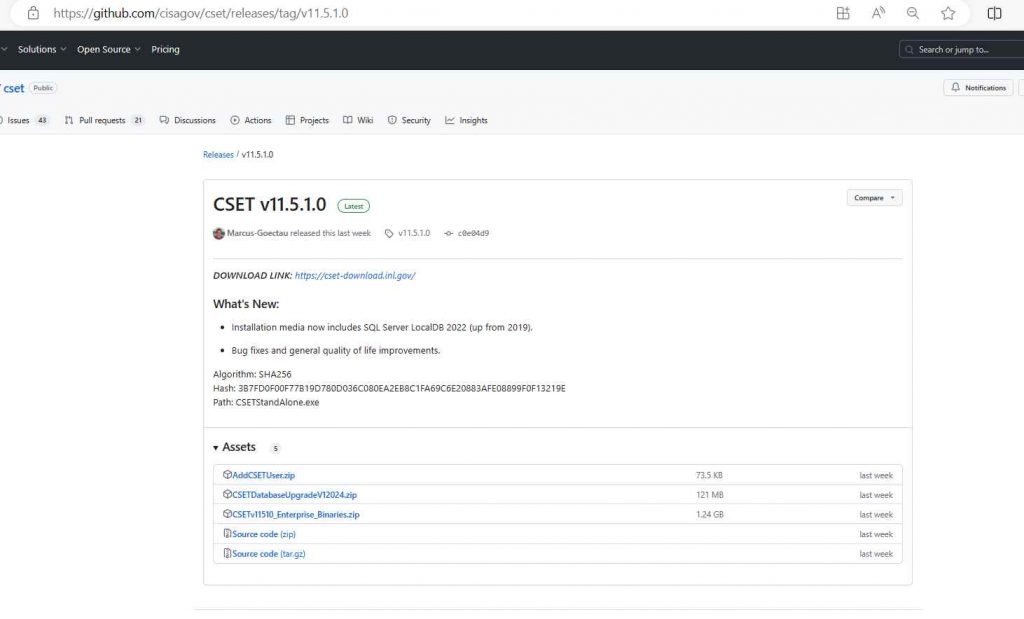Click the SHA256 hash value text
This screenshot has width=1024, height=619.
402,389
